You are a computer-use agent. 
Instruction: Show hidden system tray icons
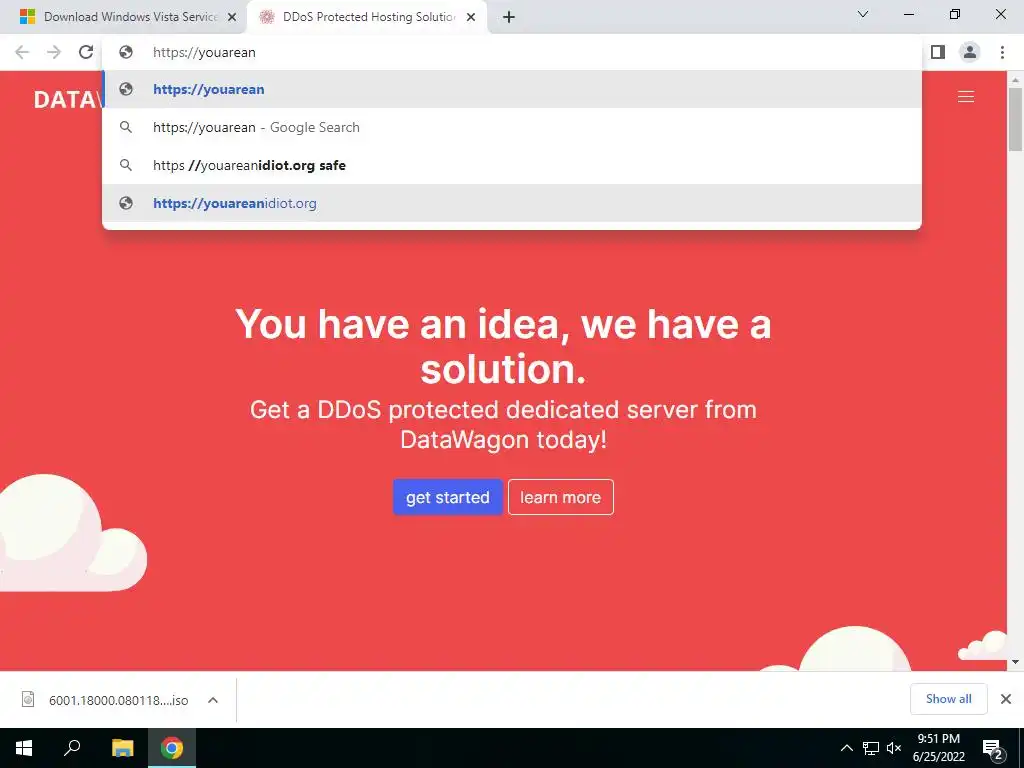click(x=846, y=748)
